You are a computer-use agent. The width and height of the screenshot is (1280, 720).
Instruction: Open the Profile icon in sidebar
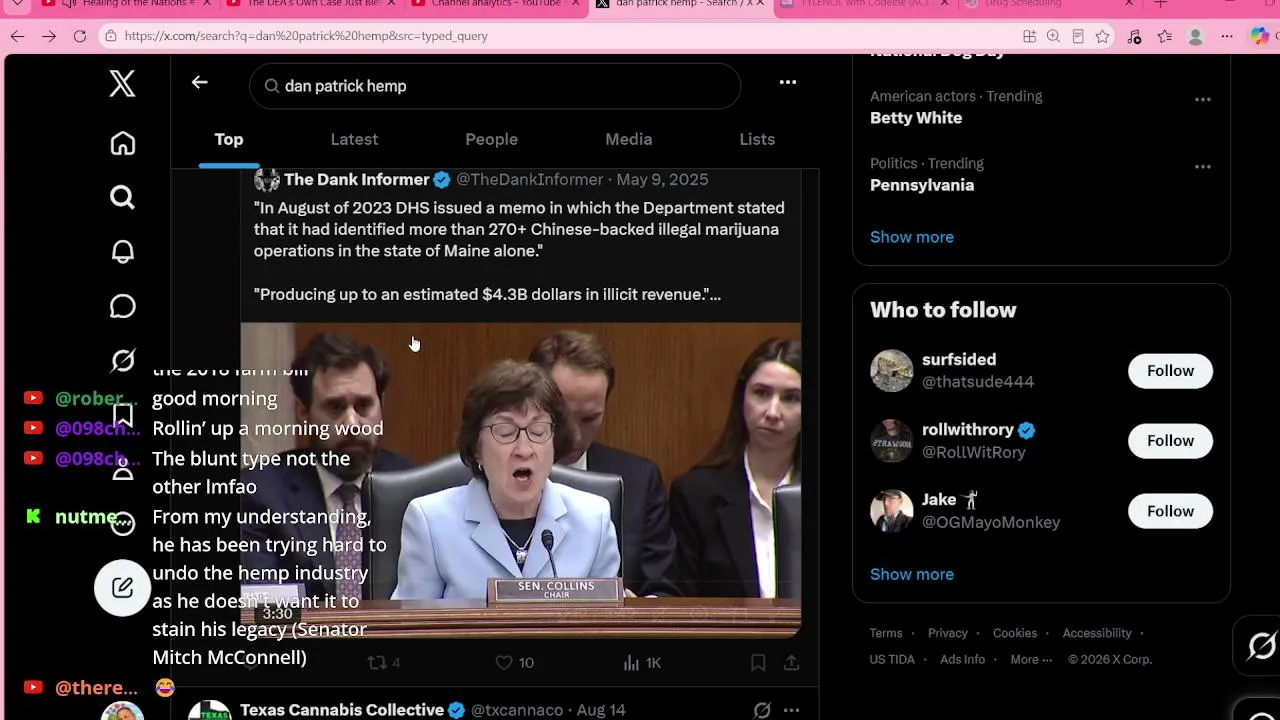[x=122, y=469]
